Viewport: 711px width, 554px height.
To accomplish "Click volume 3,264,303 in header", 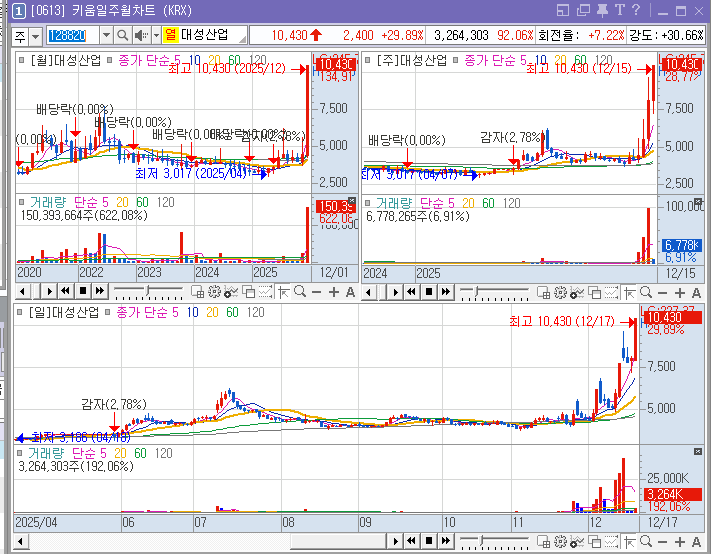I will pos(461,35).
